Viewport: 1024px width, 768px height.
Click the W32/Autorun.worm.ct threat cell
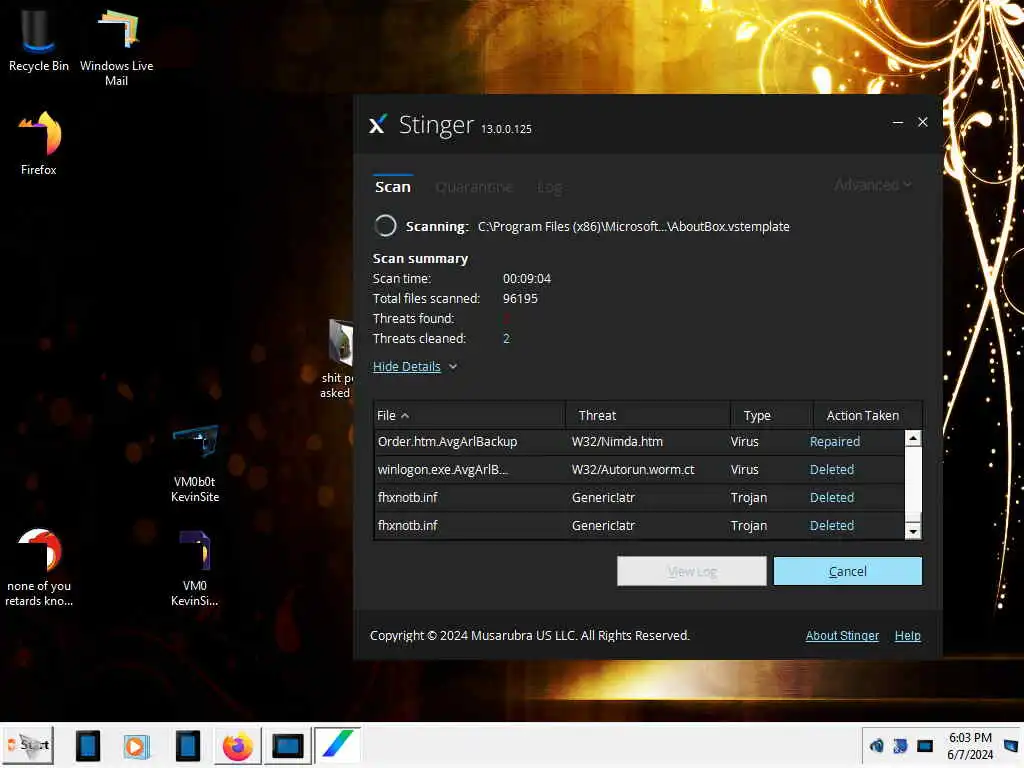(x=633, y=470)
